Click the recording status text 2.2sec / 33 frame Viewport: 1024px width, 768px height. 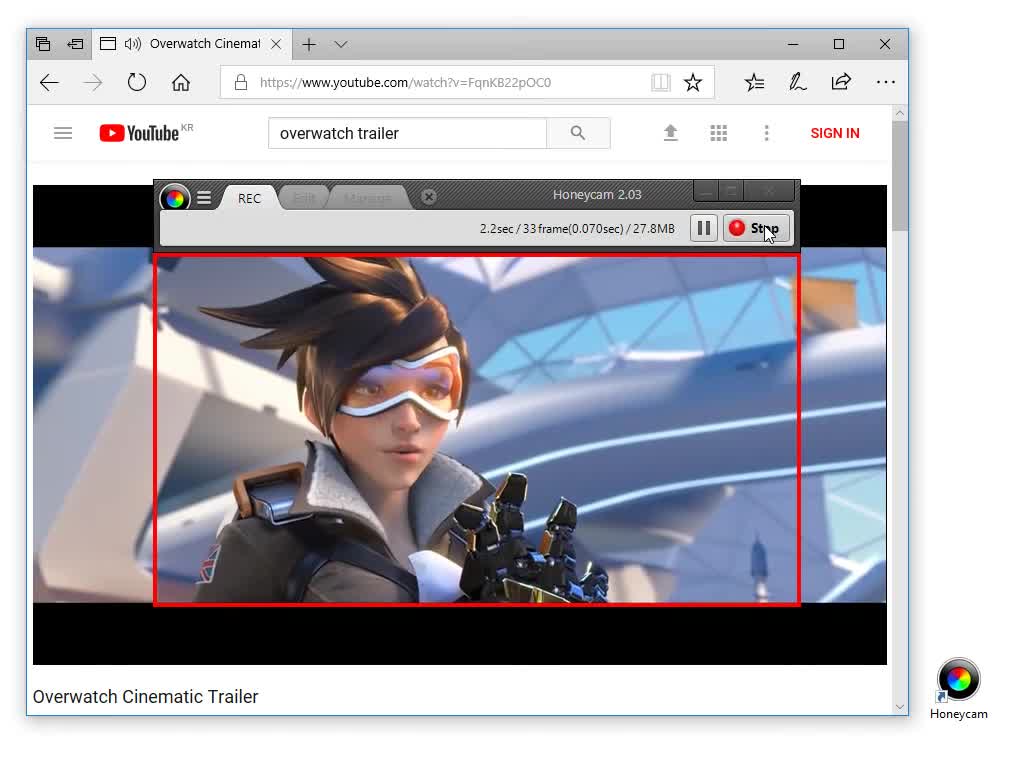577,229
